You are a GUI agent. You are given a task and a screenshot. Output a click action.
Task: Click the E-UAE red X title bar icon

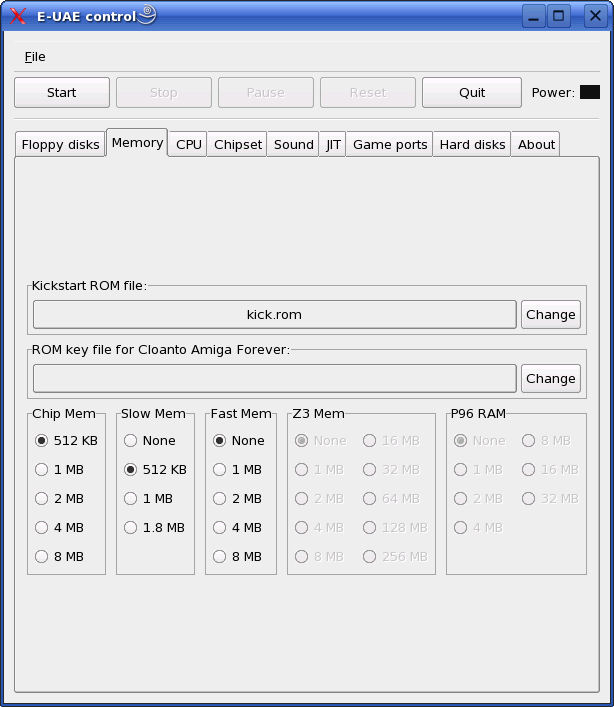17,16
